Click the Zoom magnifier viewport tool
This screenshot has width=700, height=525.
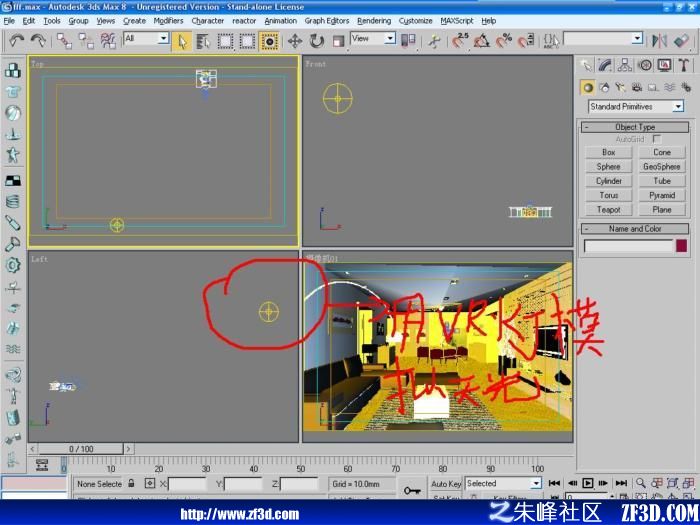(641, 483)
